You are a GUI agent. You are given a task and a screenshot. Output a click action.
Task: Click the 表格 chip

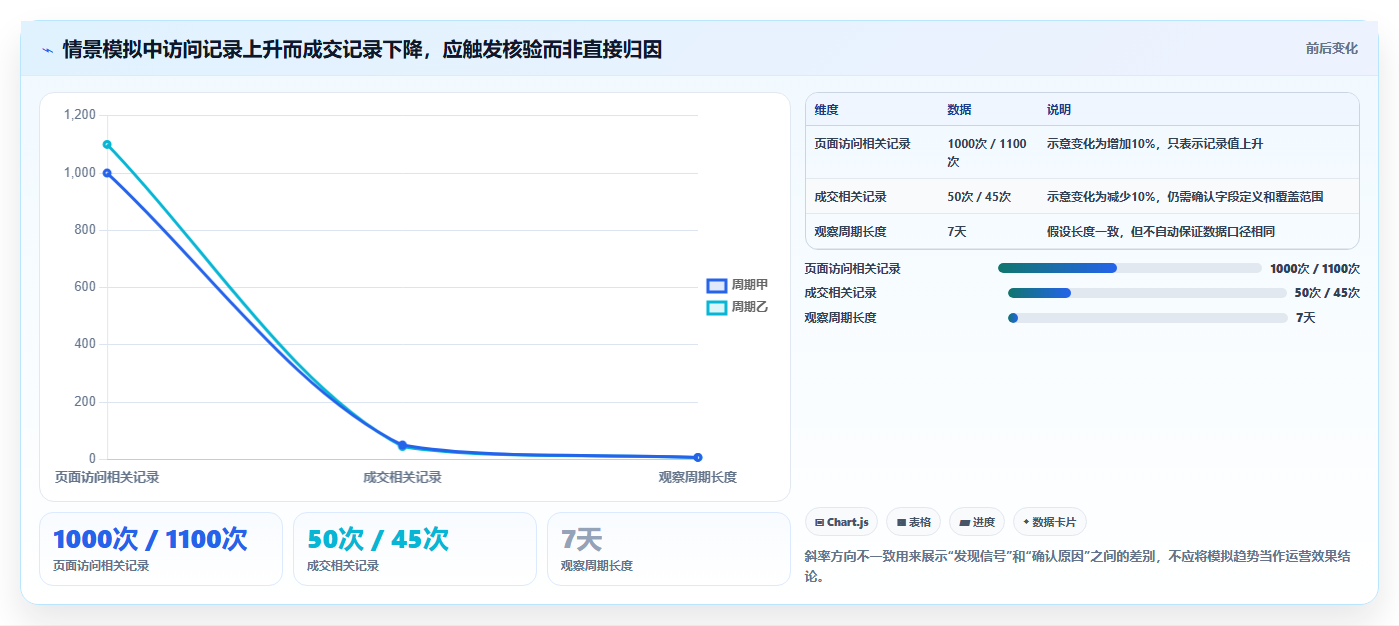click(913, 522)
